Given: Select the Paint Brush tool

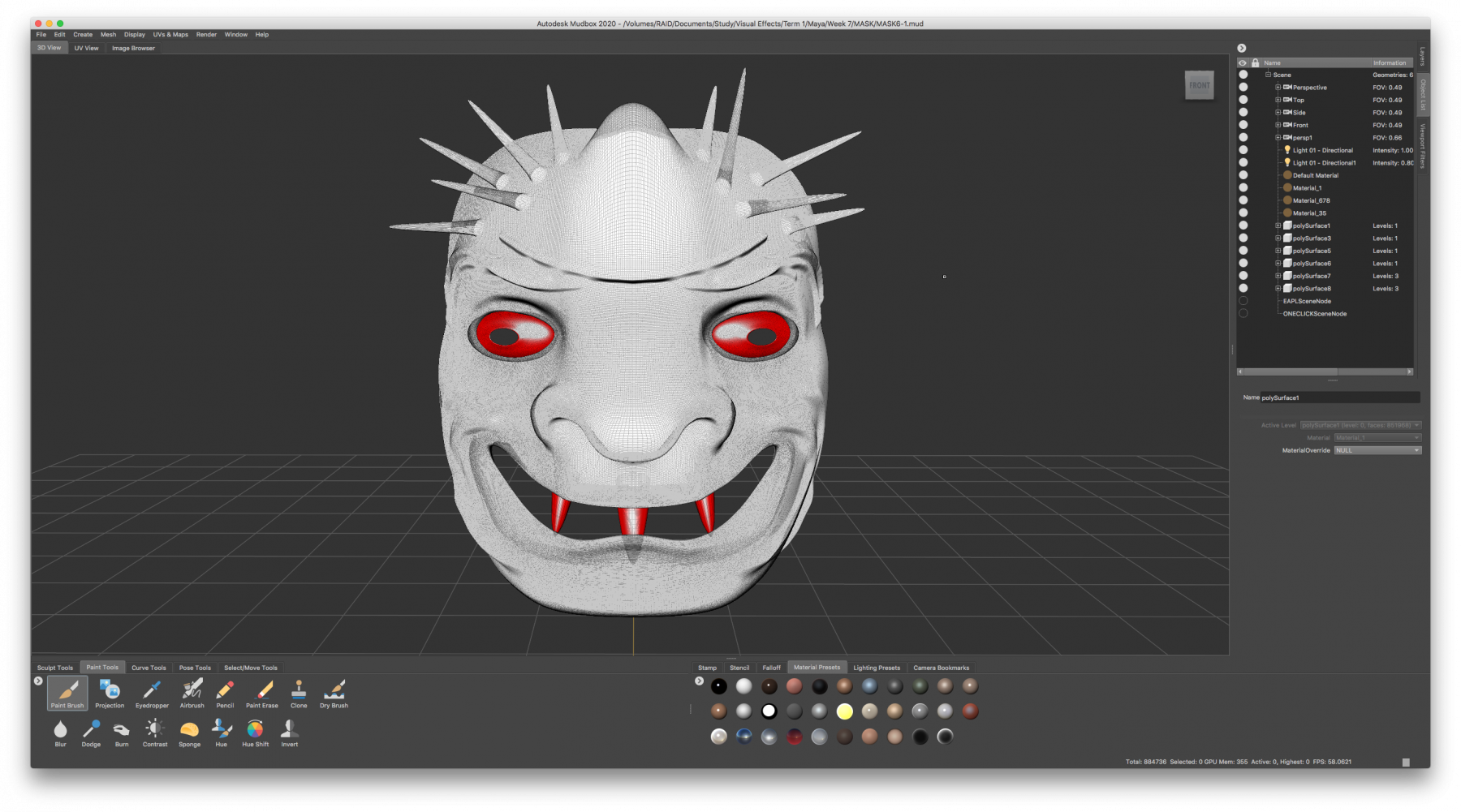Looking at the screenshot, I should pos(67,694).
